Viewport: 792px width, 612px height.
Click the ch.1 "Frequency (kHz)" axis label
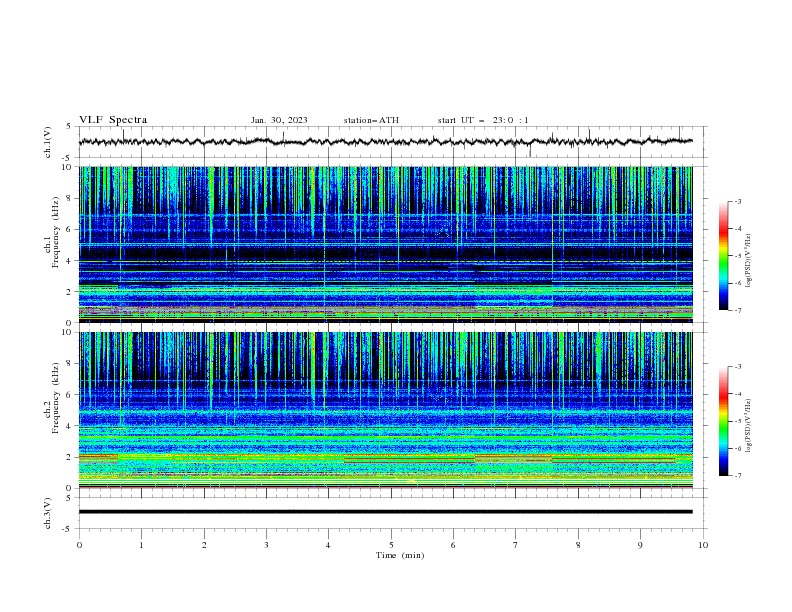click(56, 233)
